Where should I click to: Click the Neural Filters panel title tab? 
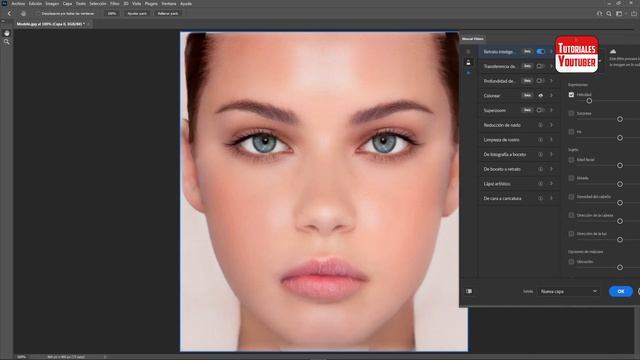pyautogui.click(x=473, y=39)
